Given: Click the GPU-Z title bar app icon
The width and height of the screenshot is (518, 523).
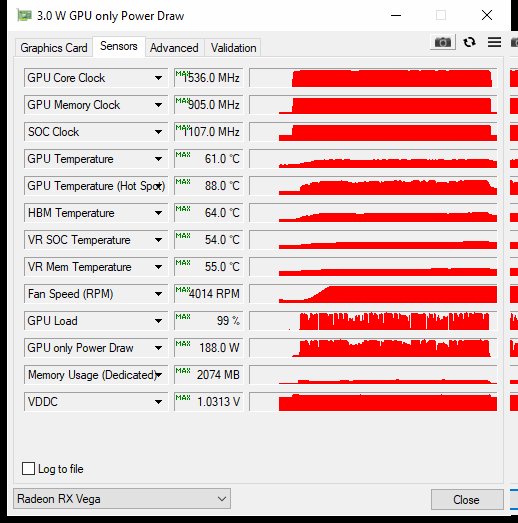Looking at the screenshot, I should (24, 15).
